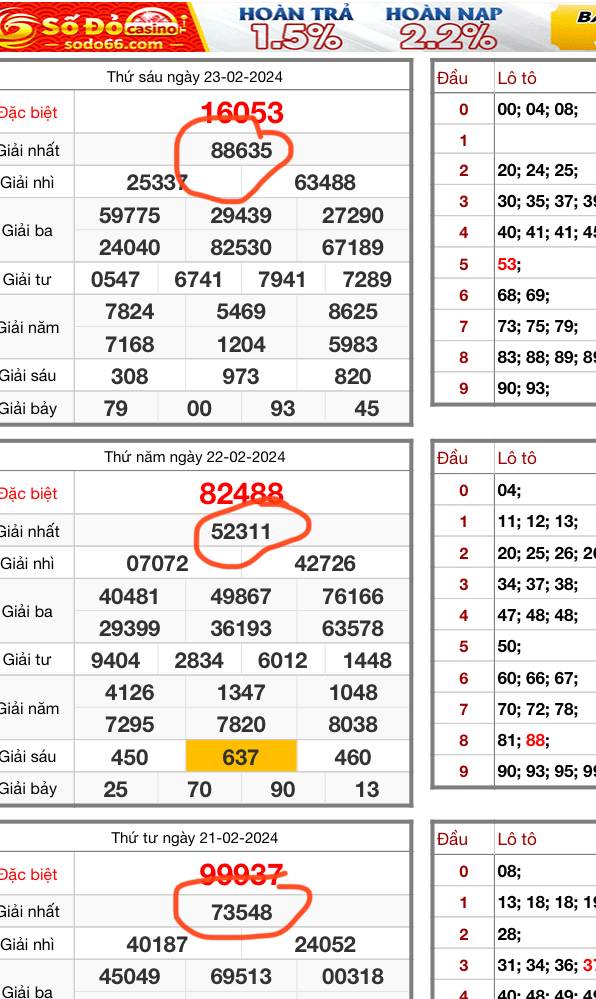Click the date header Thứ năm 22-02-2024
The width and height of the screenshot is (596, 999).
coord(194,457)
